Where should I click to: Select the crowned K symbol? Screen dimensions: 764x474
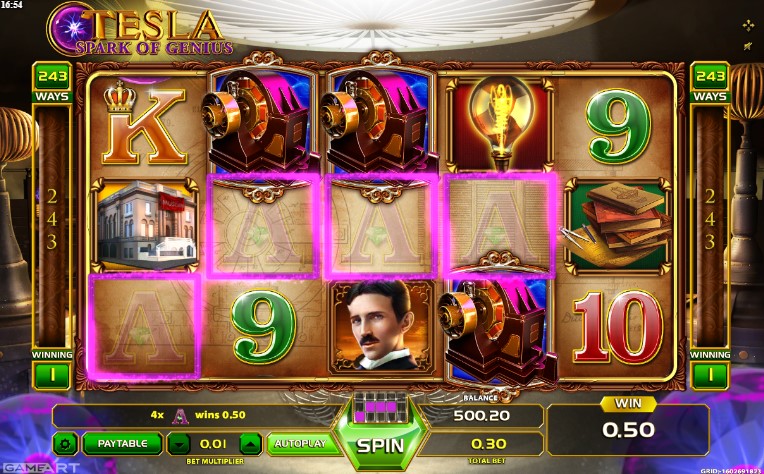pyautogui.click(x=144, y=125)
